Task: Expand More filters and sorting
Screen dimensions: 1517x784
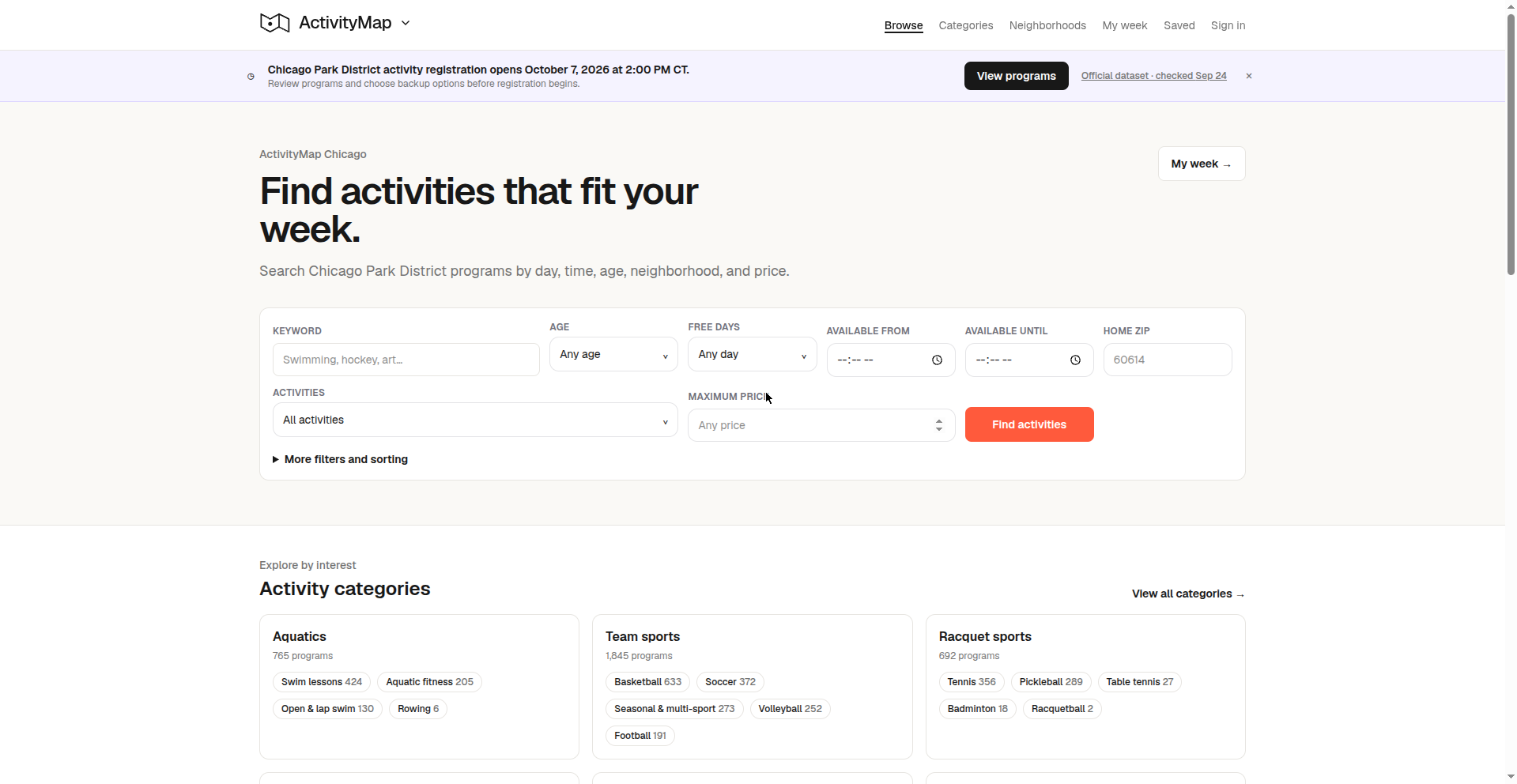Action: [340, 459]
